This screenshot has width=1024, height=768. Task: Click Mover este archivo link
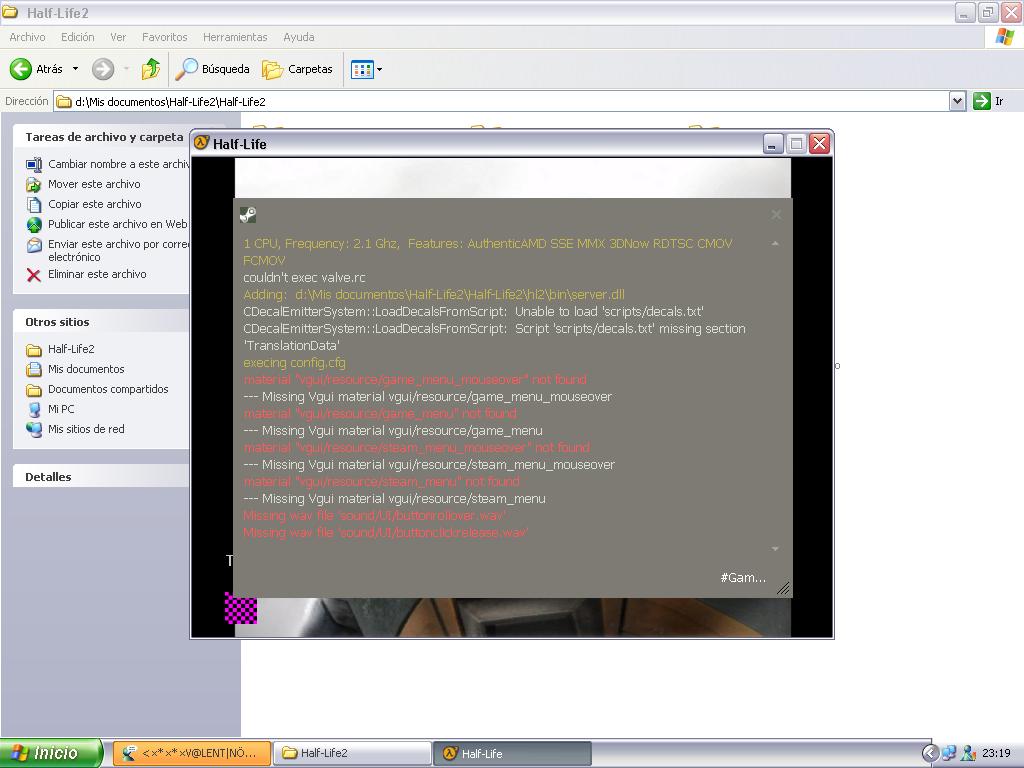coord(94,184)
